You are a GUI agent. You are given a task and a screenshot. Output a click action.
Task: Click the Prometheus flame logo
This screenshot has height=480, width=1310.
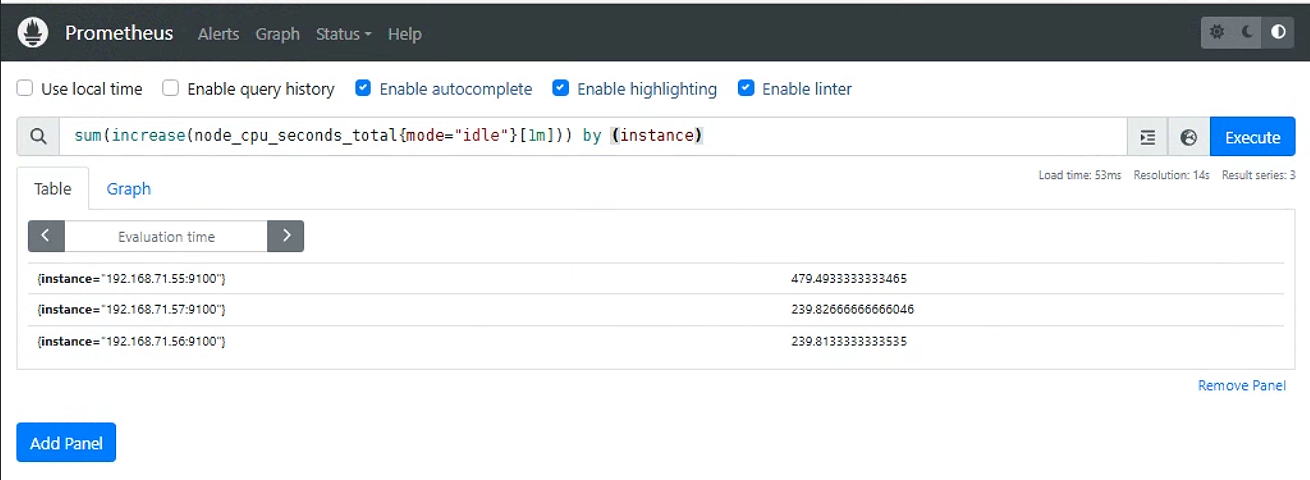coord(33,33)
